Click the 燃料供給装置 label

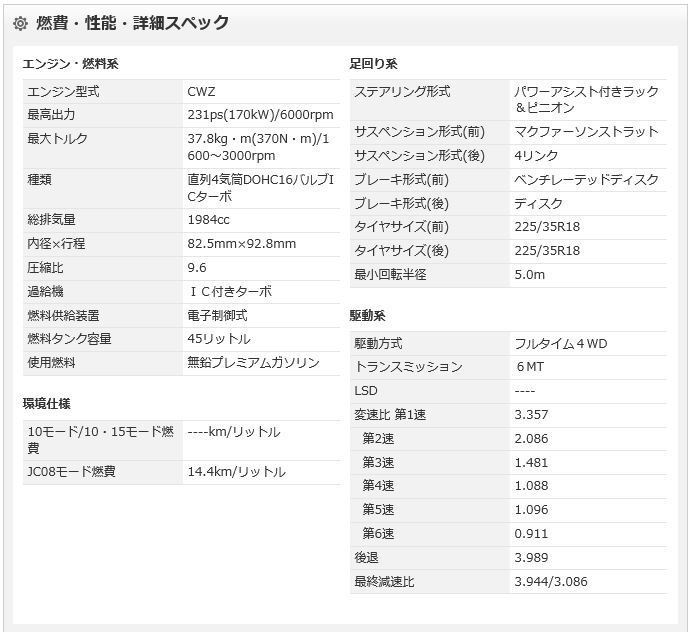click(x=63, y=316)
